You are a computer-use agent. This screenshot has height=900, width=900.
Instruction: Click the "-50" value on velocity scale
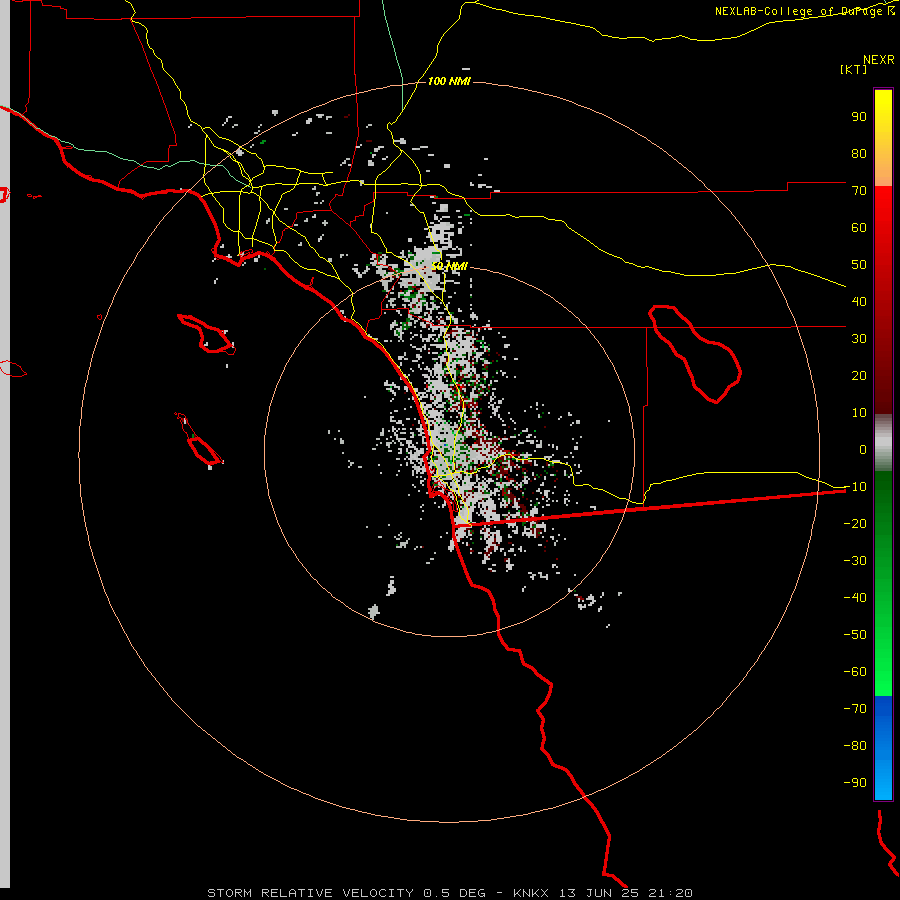(x=855, y=635)
